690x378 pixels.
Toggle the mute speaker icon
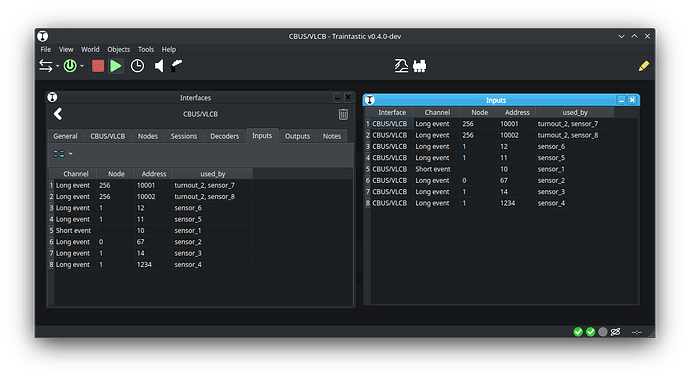coord(159,66)
